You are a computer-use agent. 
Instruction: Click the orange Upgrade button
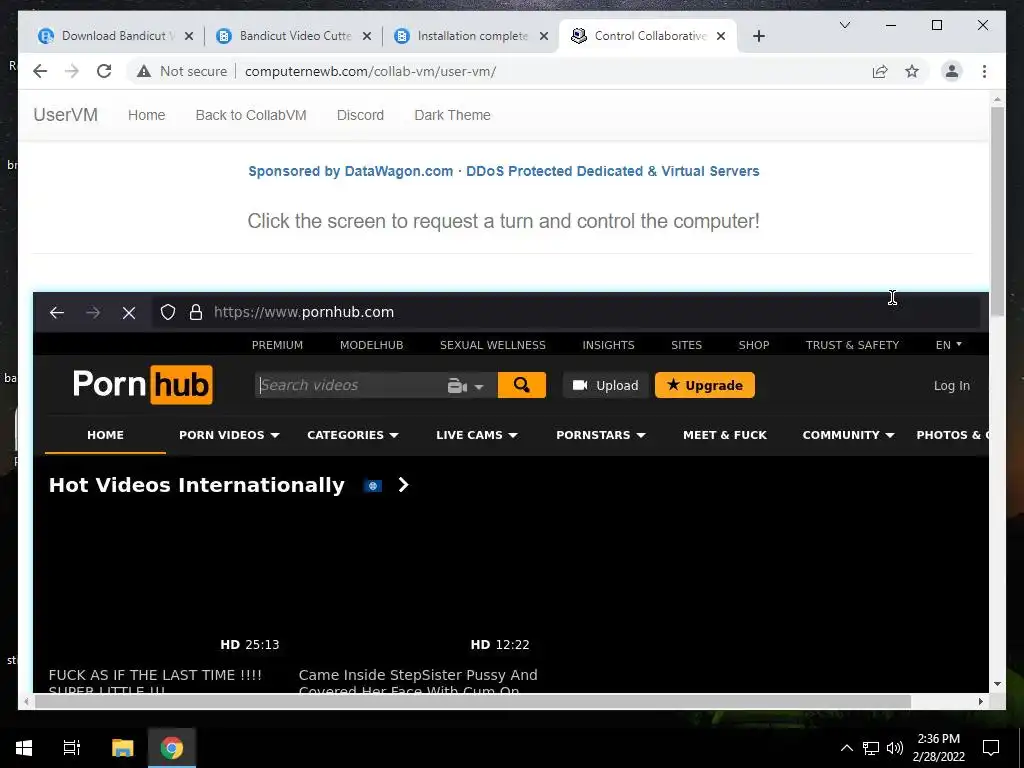click(705, 385)
